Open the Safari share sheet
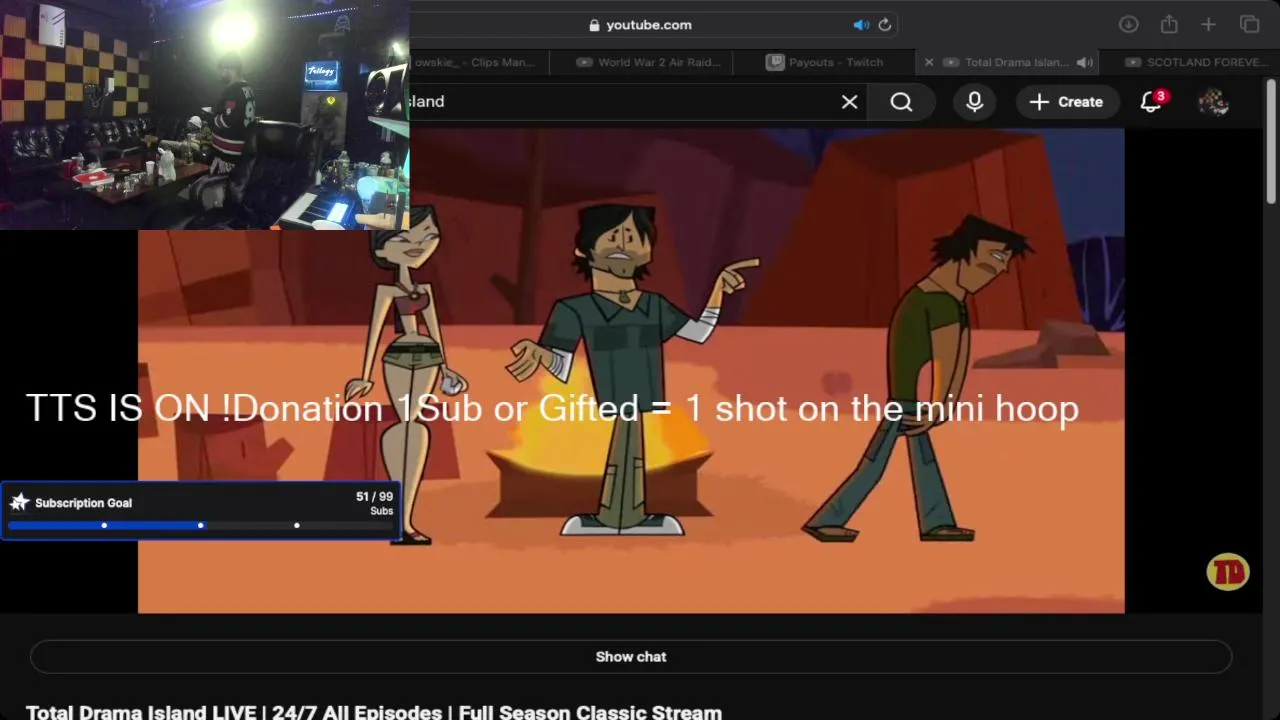This screenshot has width=1280, height=720. click(x=1169, y=25)
